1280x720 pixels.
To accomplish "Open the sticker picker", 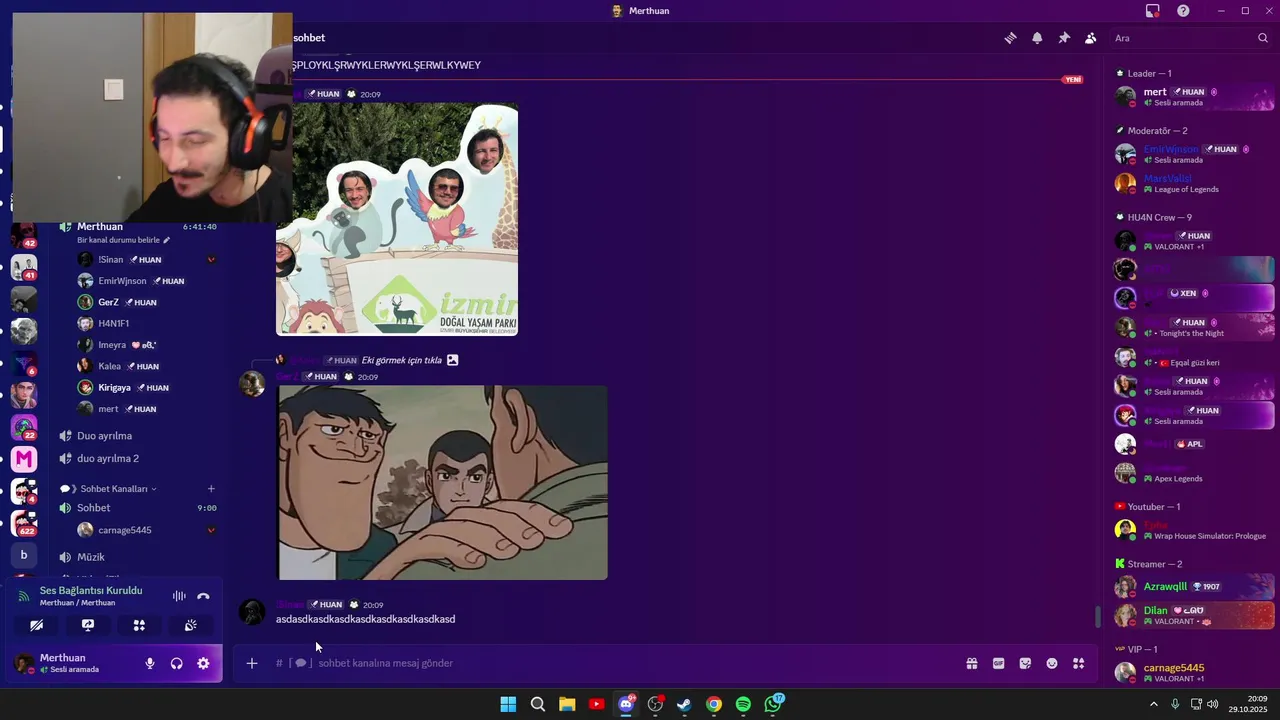I will (x=1025, y=663).
